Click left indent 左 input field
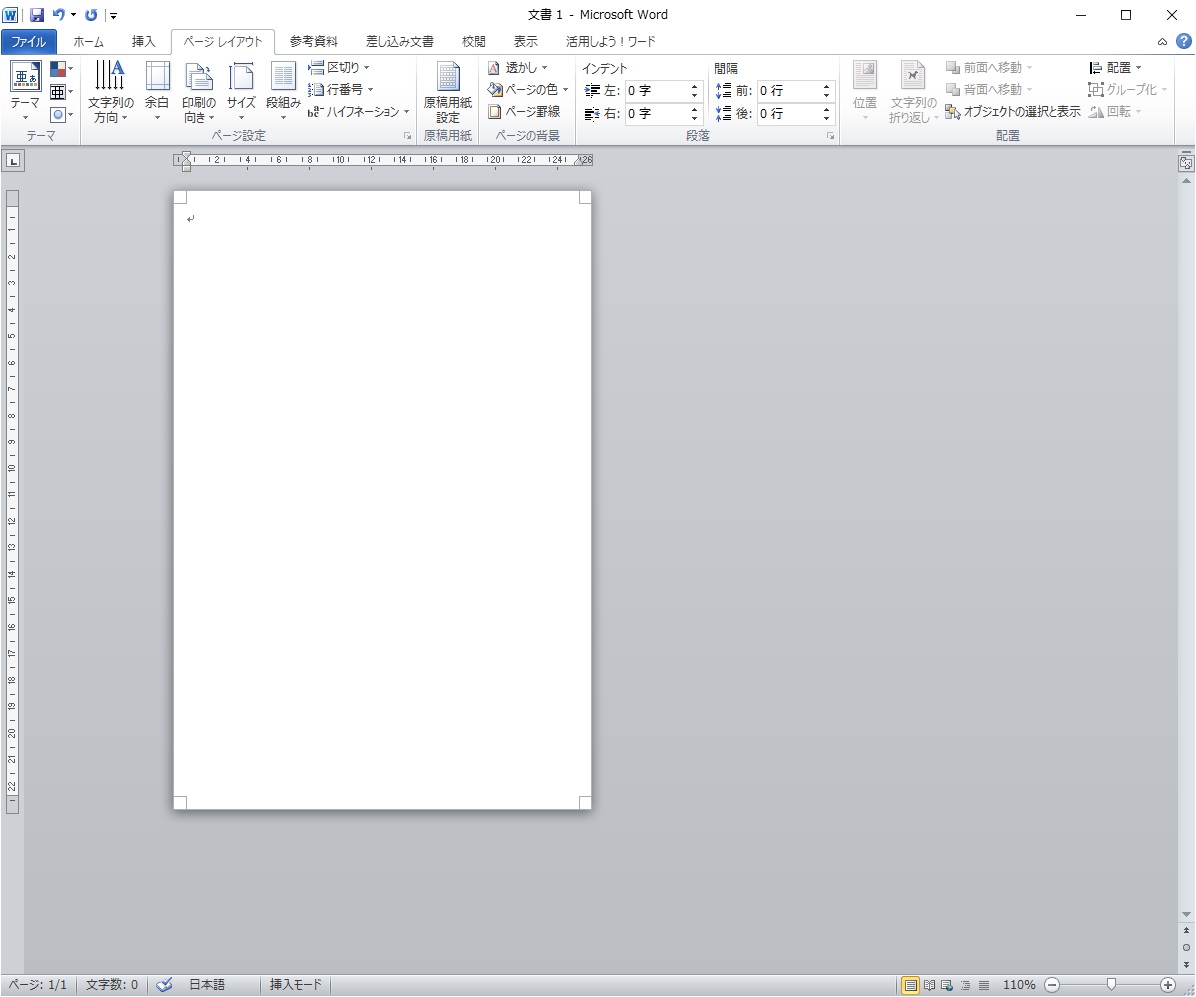Viewport: 1196px width, 997px height. coord(656,91)
